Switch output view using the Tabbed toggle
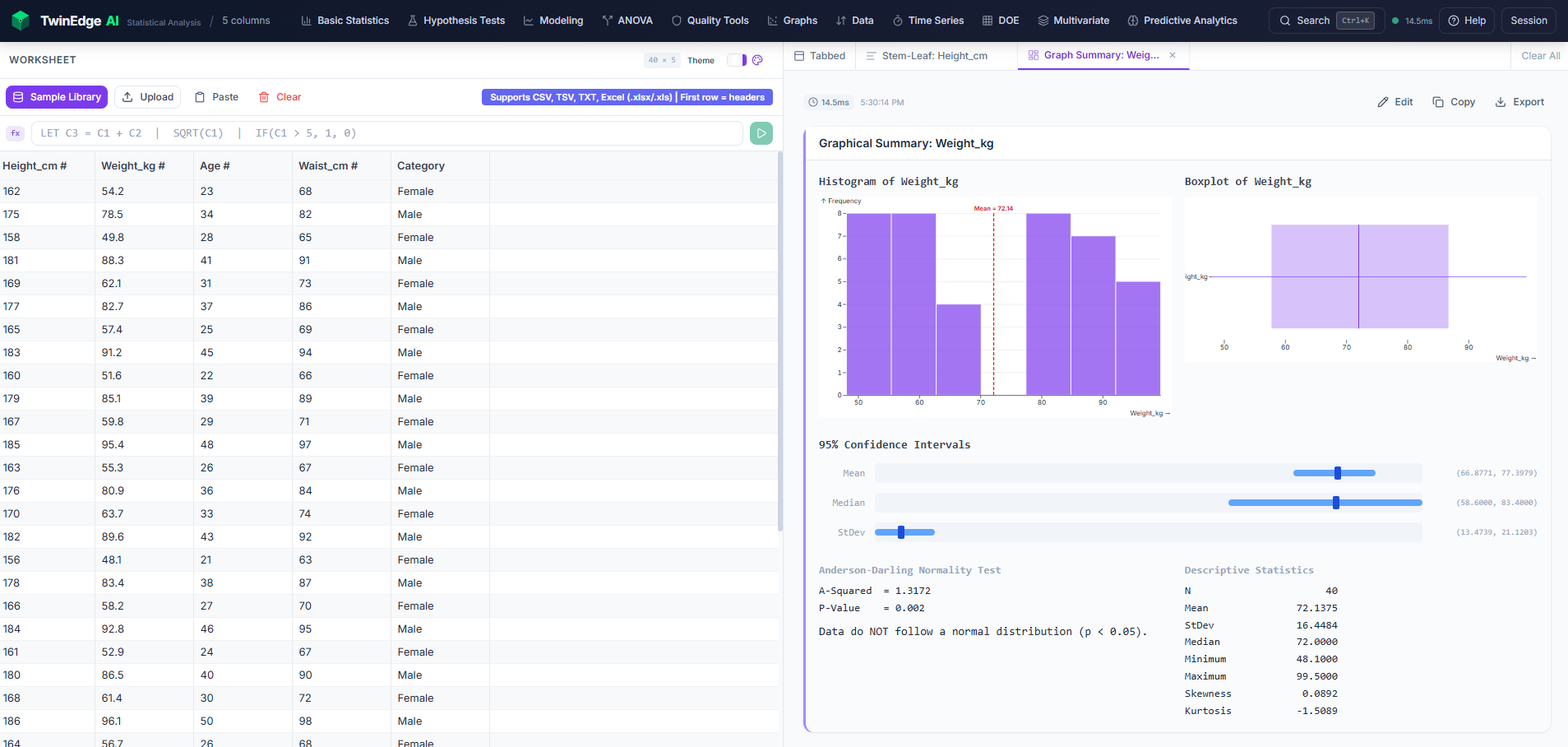Screen dimensions: 1568x747 tap(819, 56)
